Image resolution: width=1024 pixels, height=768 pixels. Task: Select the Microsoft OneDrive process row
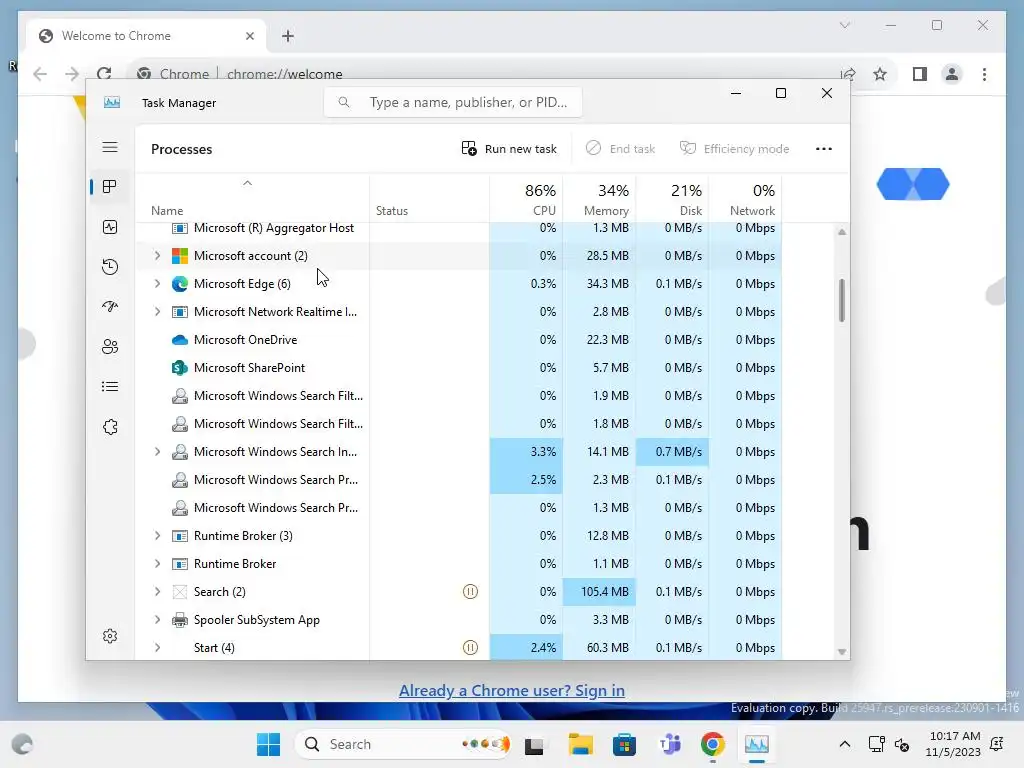458,340
